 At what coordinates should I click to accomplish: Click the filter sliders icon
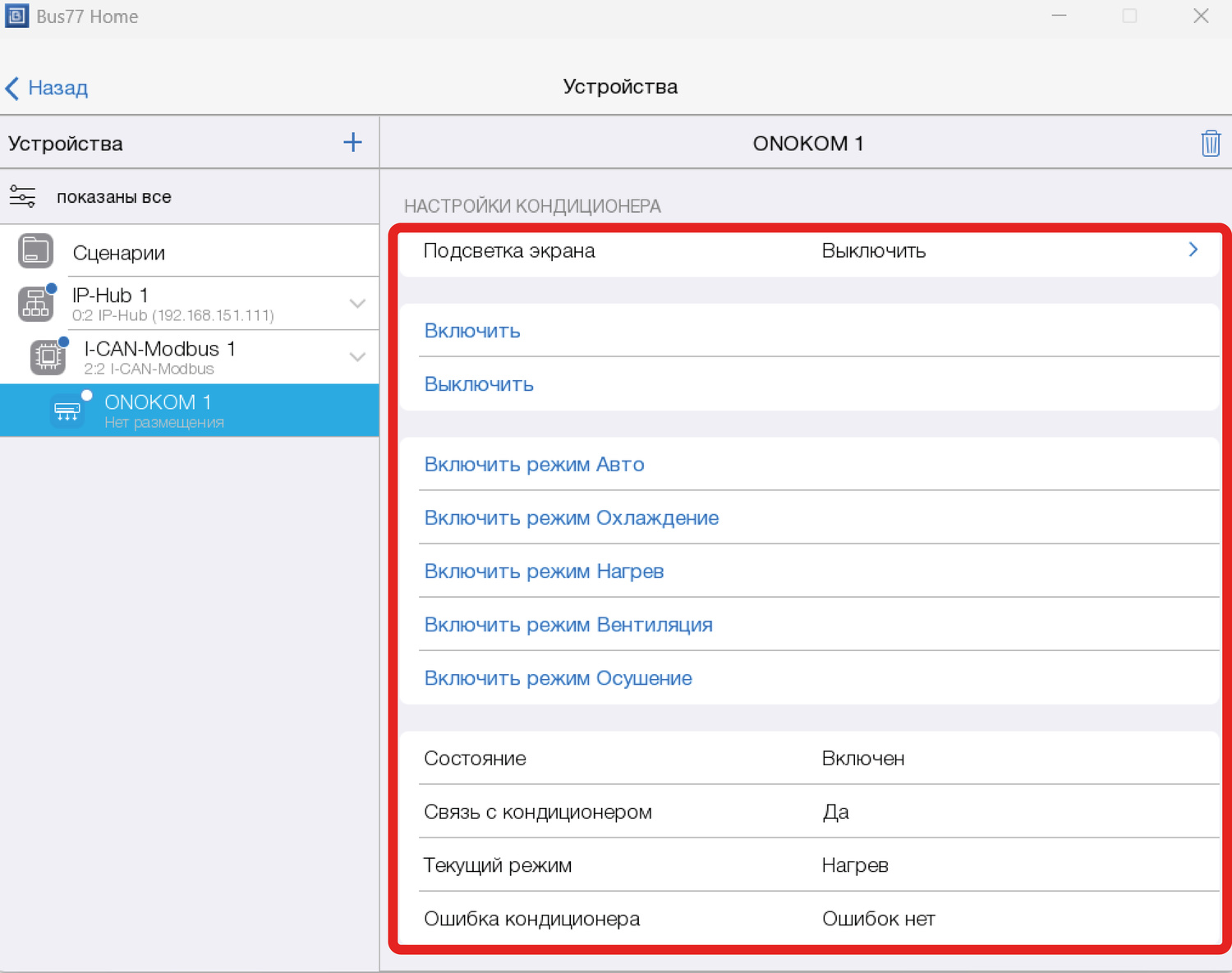coord(22,197)
